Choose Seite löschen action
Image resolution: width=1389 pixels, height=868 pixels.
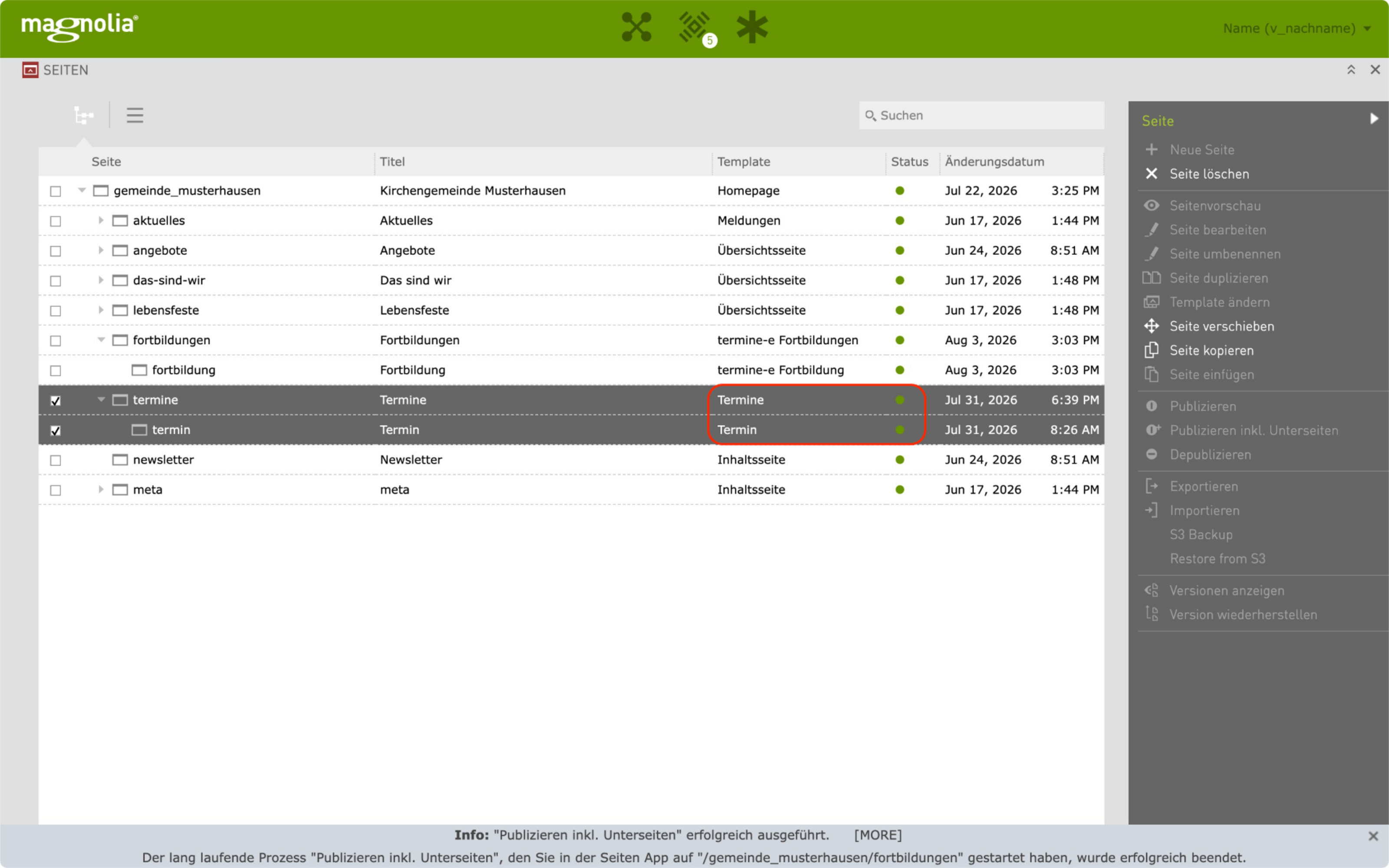click(1209, 174)
